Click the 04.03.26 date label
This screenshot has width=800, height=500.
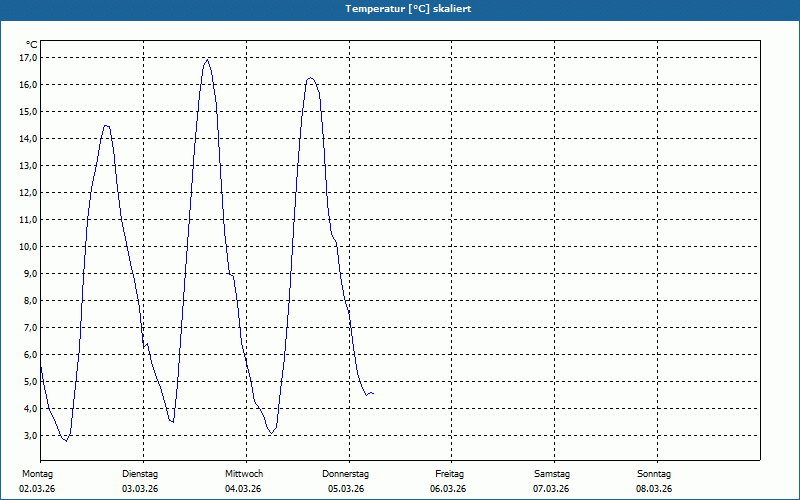pos(243,489)
